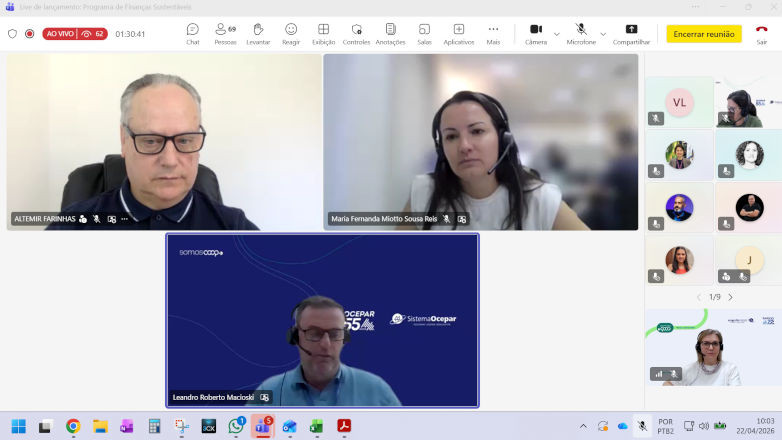Open the Salas breakout rooms

pyautogui.click(x=424, y=33)
